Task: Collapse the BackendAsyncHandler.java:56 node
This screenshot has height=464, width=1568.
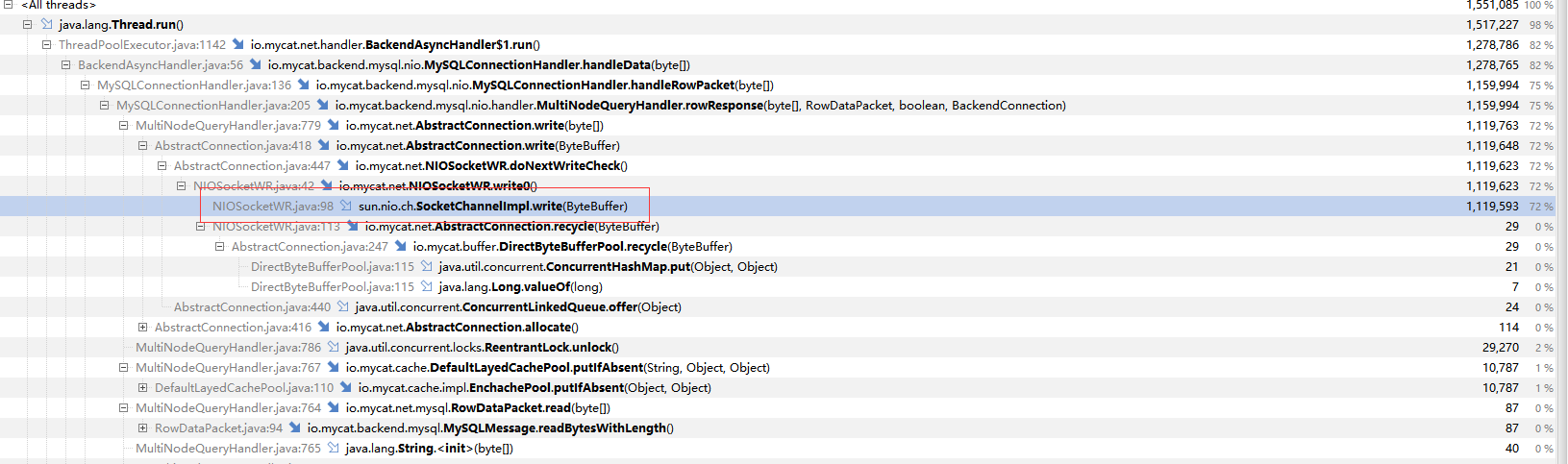Action: tap(65, 65)
